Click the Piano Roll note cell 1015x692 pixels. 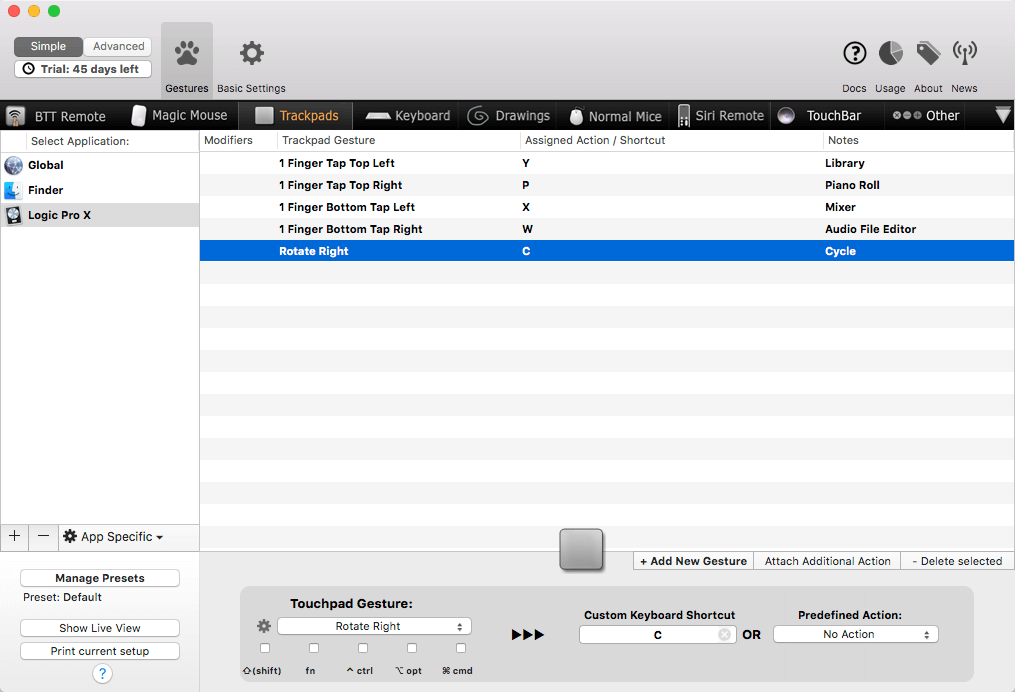tap(852, 185)
